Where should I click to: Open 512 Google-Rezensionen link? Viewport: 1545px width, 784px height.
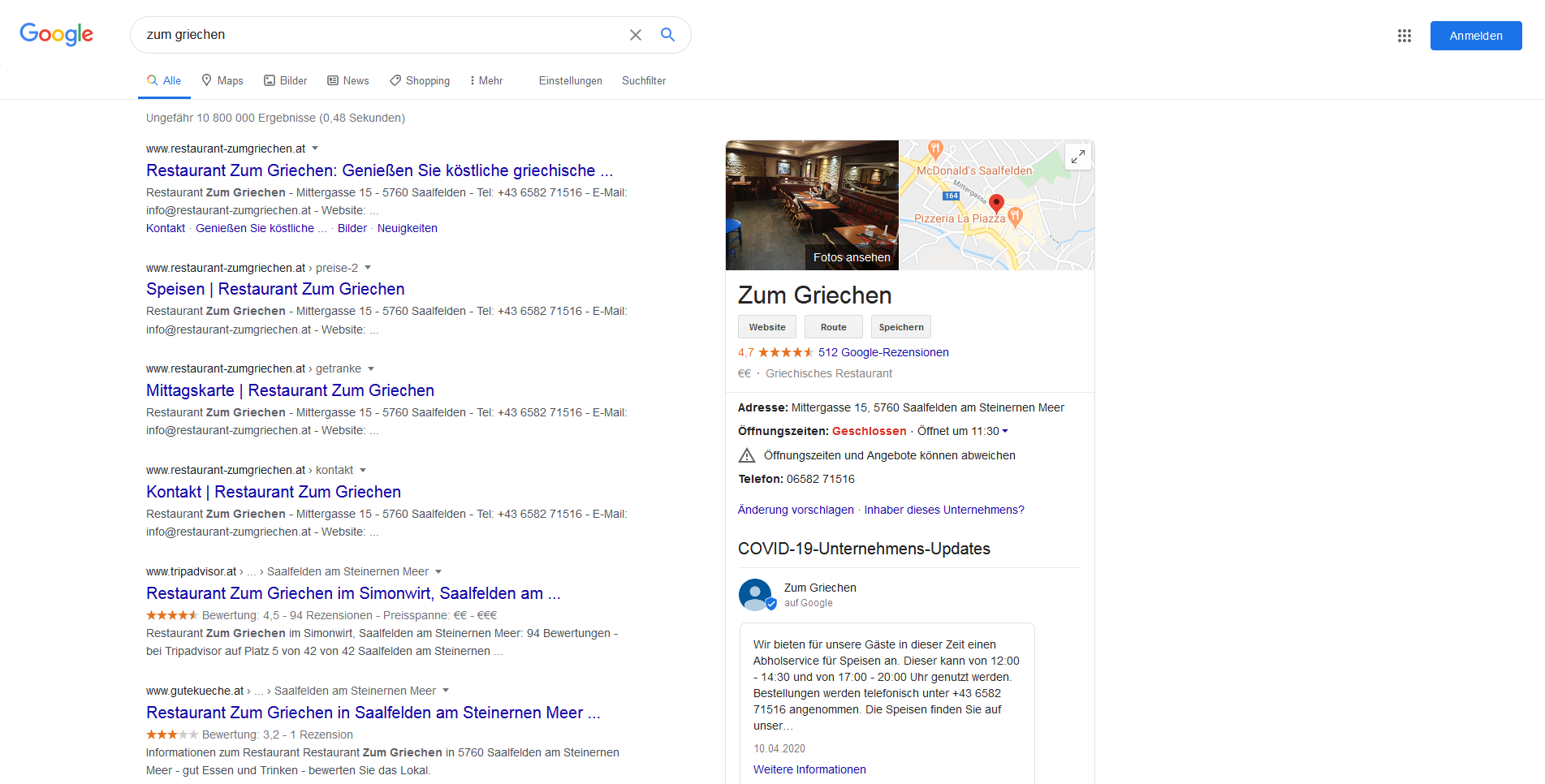[x=883, y=352]
